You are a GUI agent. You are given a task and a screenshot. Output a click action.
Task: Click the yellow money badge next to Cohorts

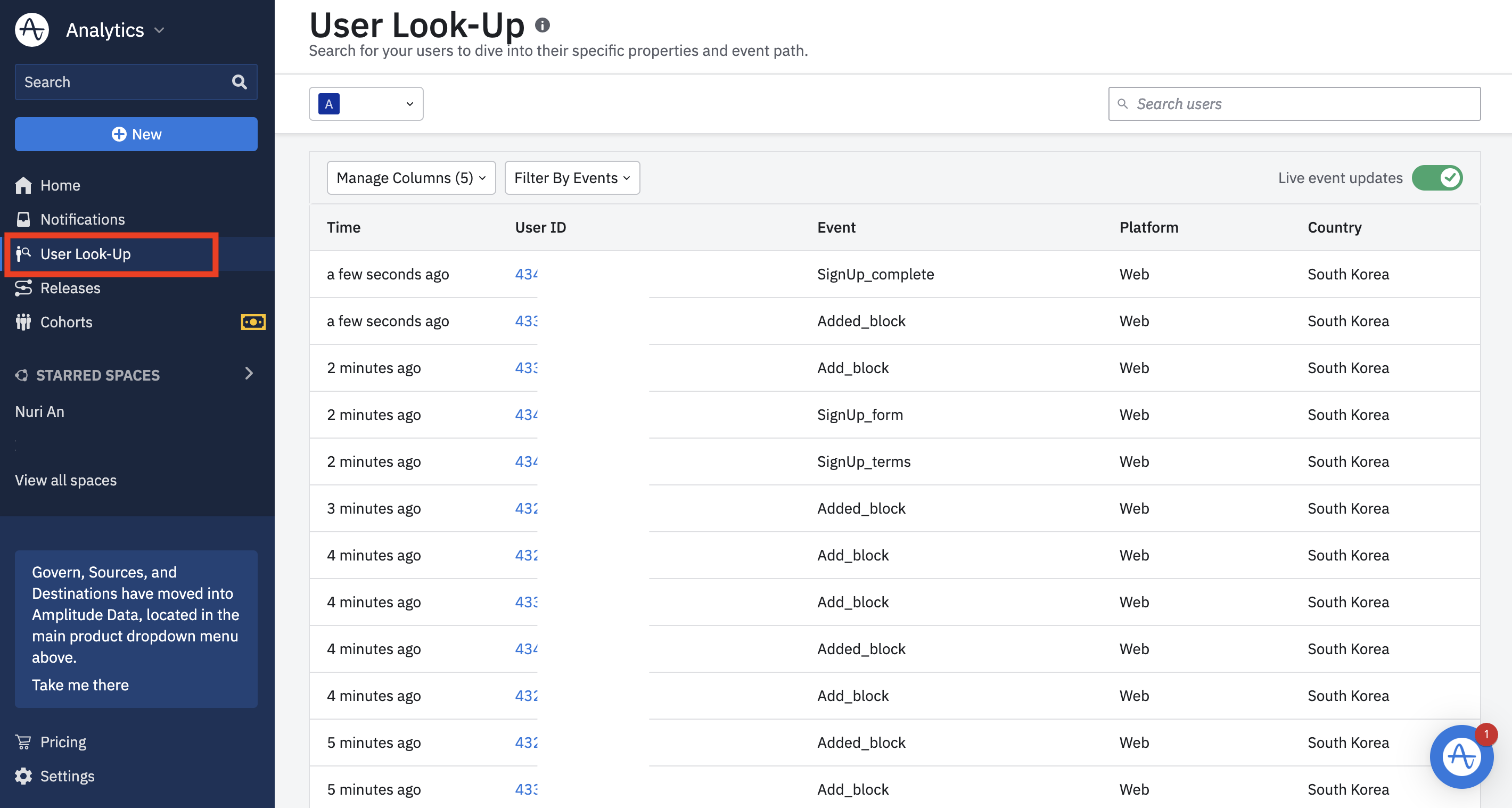(253, 321)
